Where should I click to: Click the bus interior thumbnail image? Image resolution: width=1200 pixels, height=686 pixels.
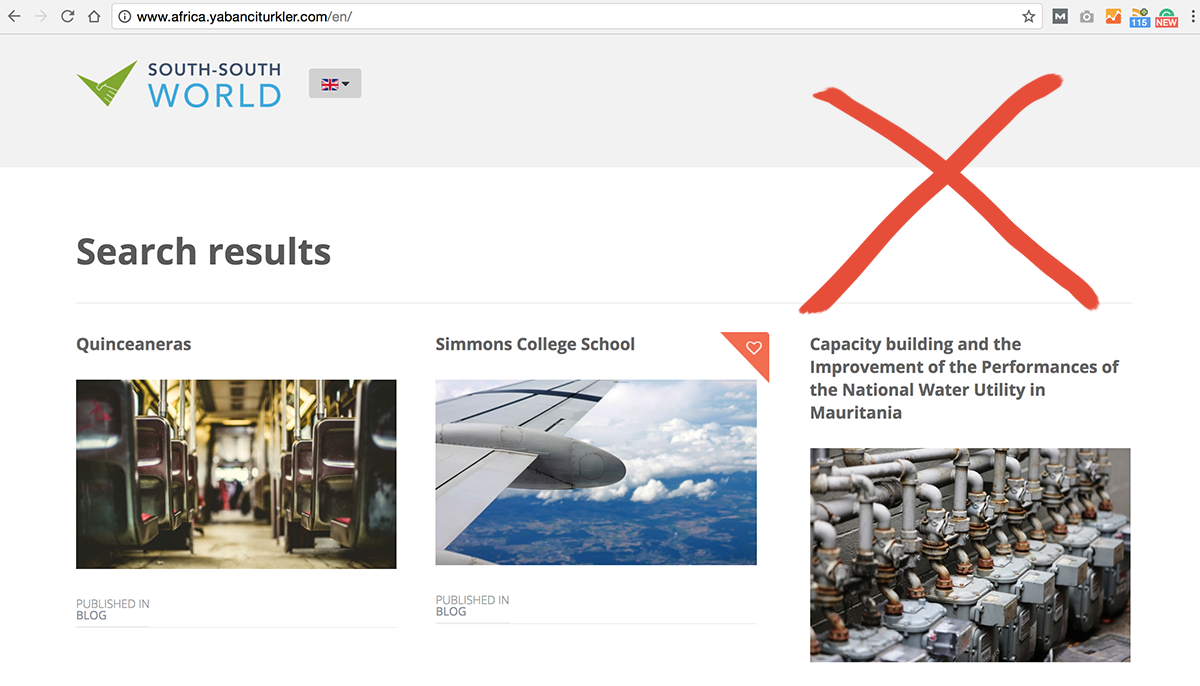pyautogui.click(x=236, y=474)
